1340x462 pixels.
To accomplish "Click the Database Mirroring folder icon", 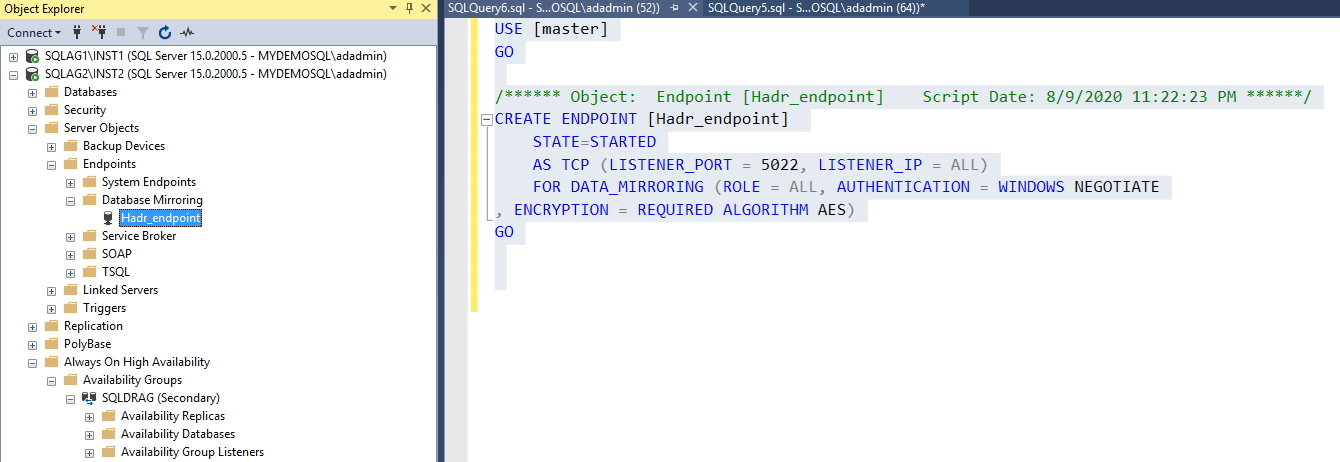I will (x=89, y=200).
